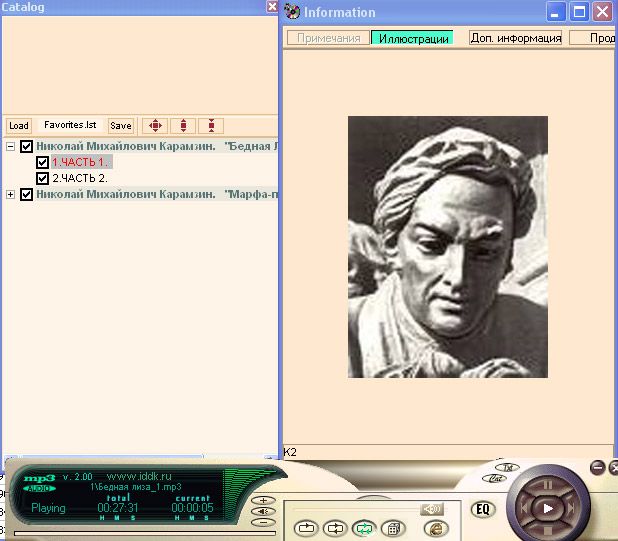Click the Load button in Catalog
The width and height of the screenshot is (618, 541).
[x=18, y=126]
